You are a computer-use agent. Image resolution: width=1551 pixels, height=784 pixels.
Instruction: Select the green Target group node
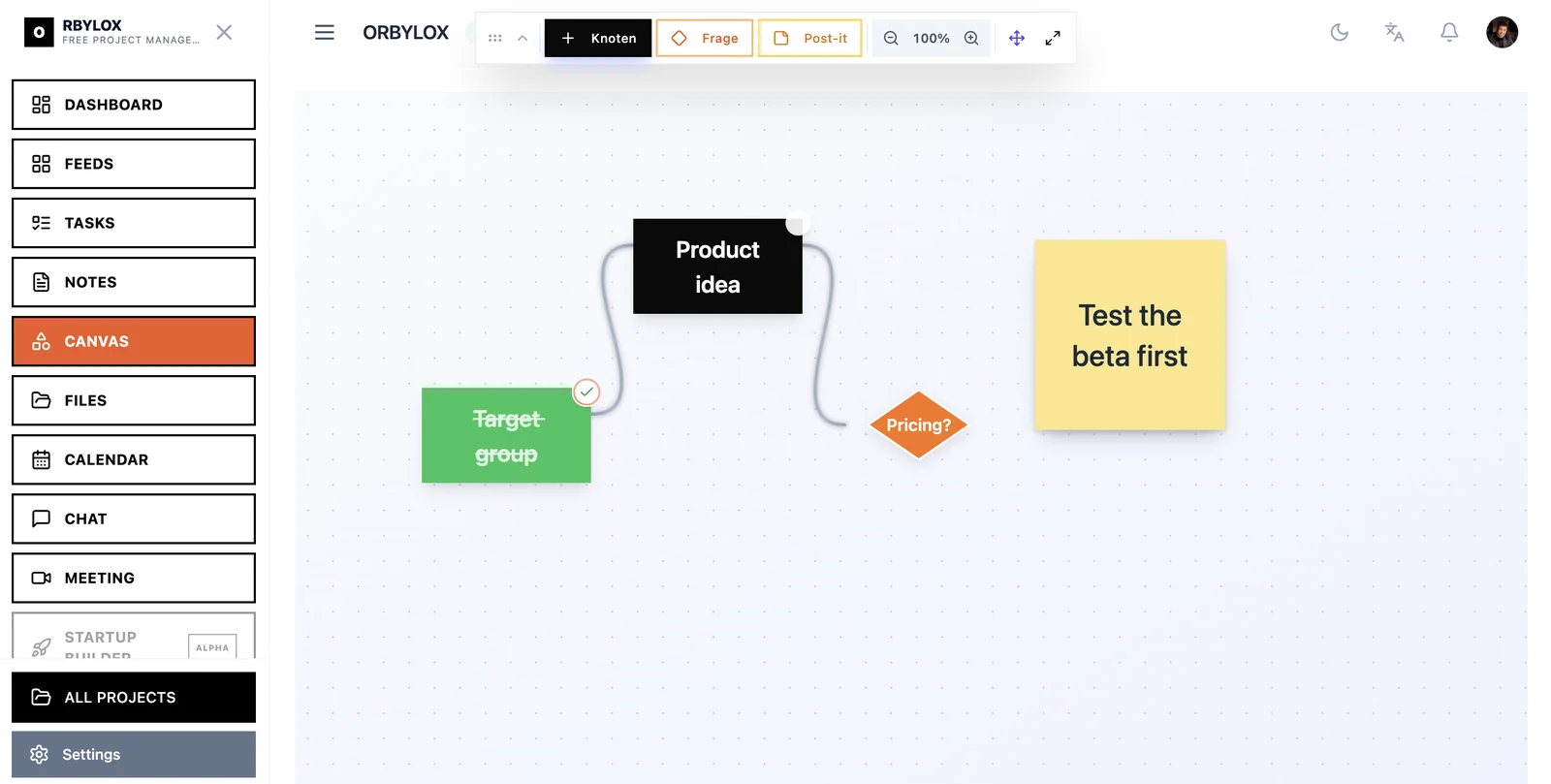pos(506,436)
